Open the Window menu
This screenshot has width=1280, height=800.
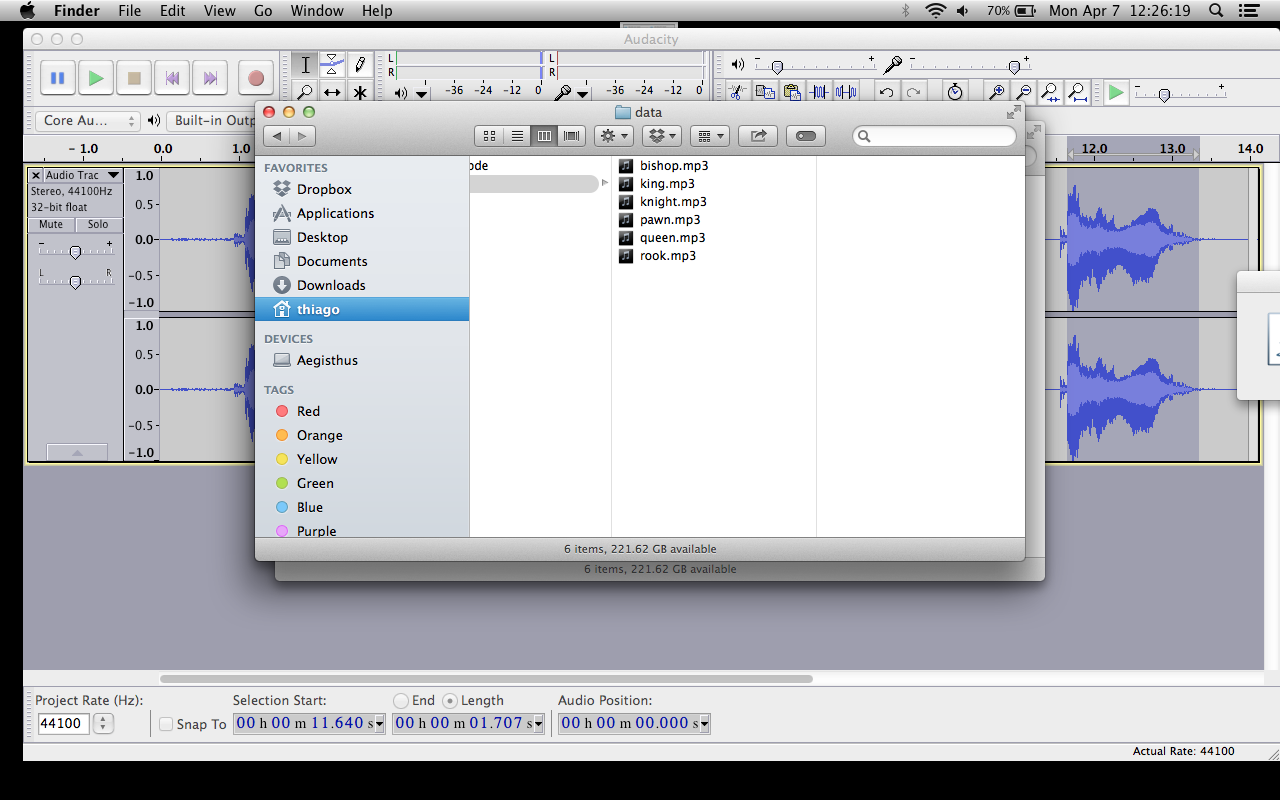pyautogui.click(x=315, y=11)
